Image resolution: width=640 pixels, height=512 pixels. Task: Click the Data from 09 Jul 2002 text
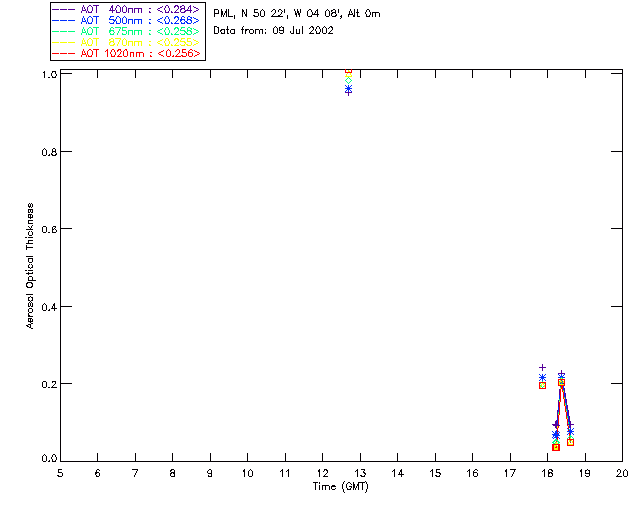273,31
